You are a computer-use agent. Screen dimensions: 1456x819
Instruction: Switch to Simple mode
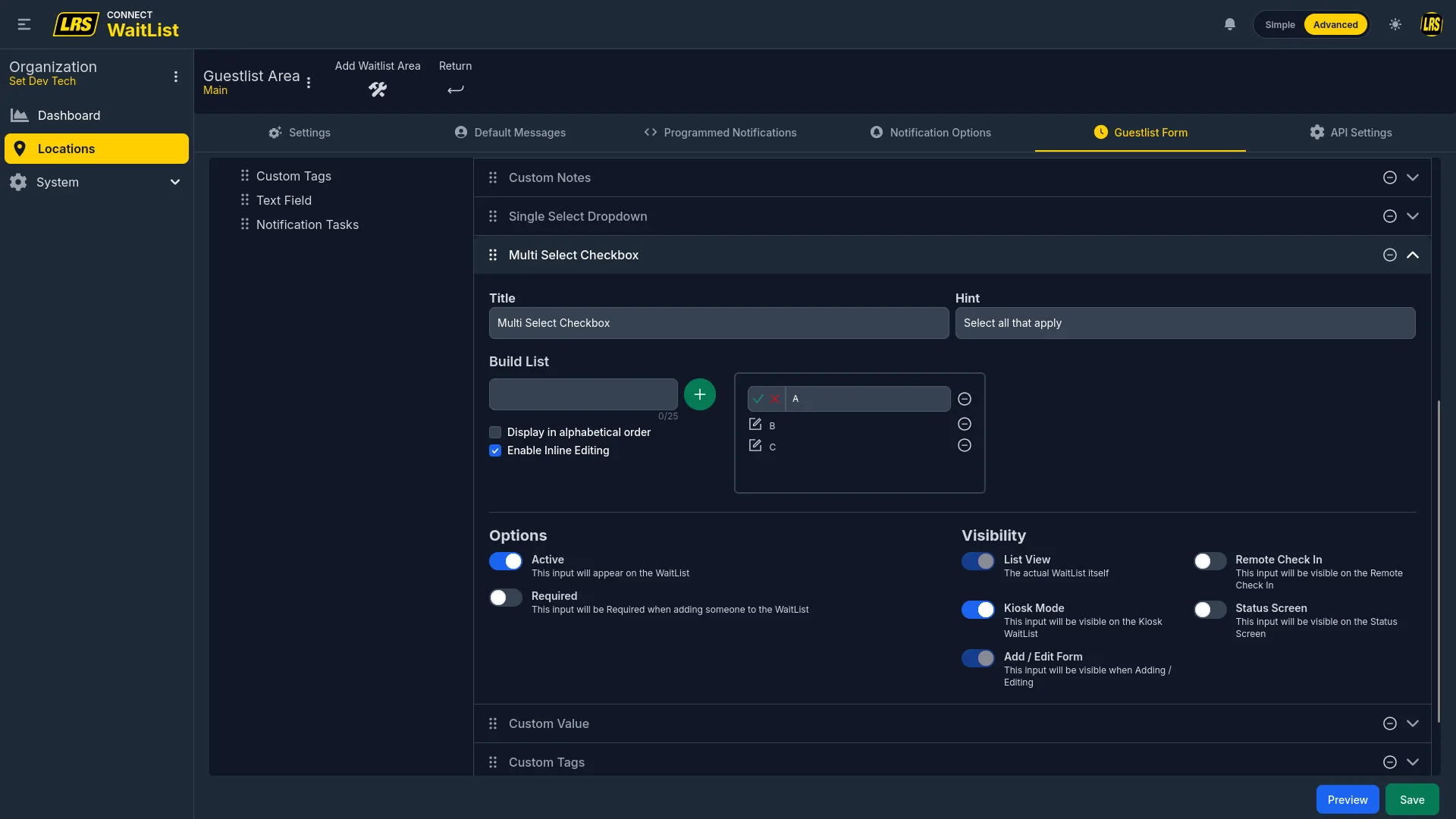[1280, 24]
